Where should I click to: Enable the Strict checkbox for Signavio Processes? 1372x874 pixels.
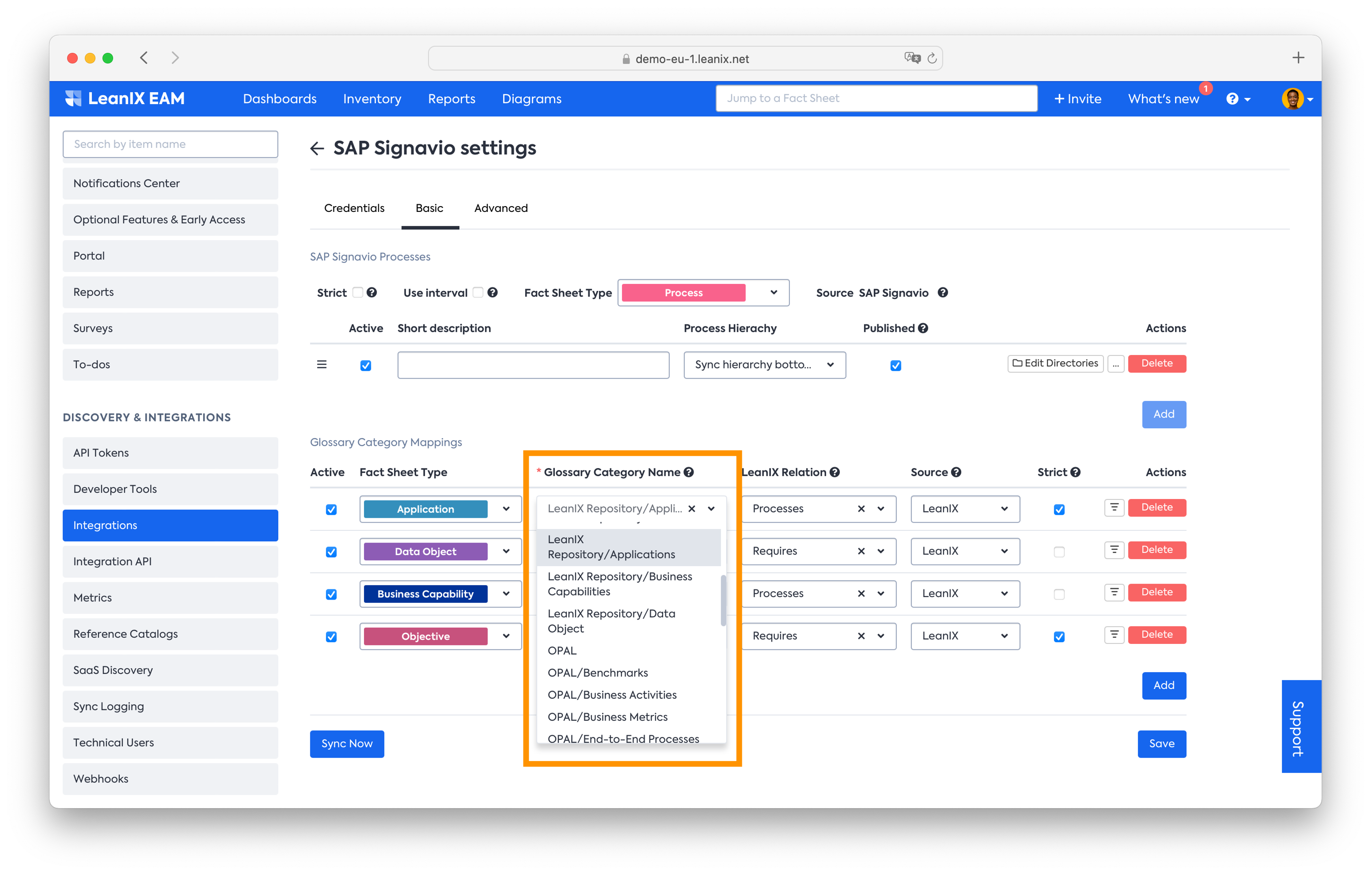pos(358,292)
